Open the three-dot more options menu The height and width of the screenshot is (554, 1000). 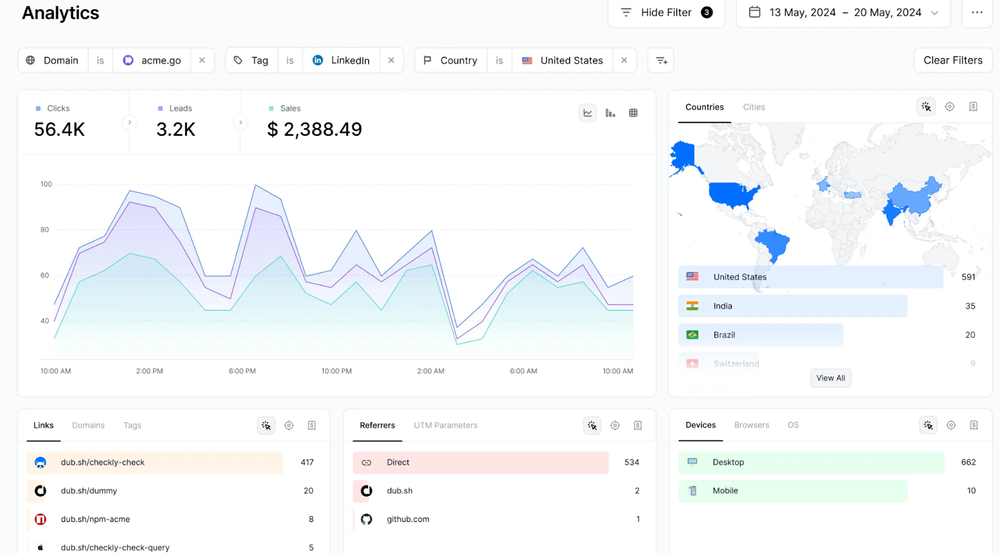pos(977,13)
